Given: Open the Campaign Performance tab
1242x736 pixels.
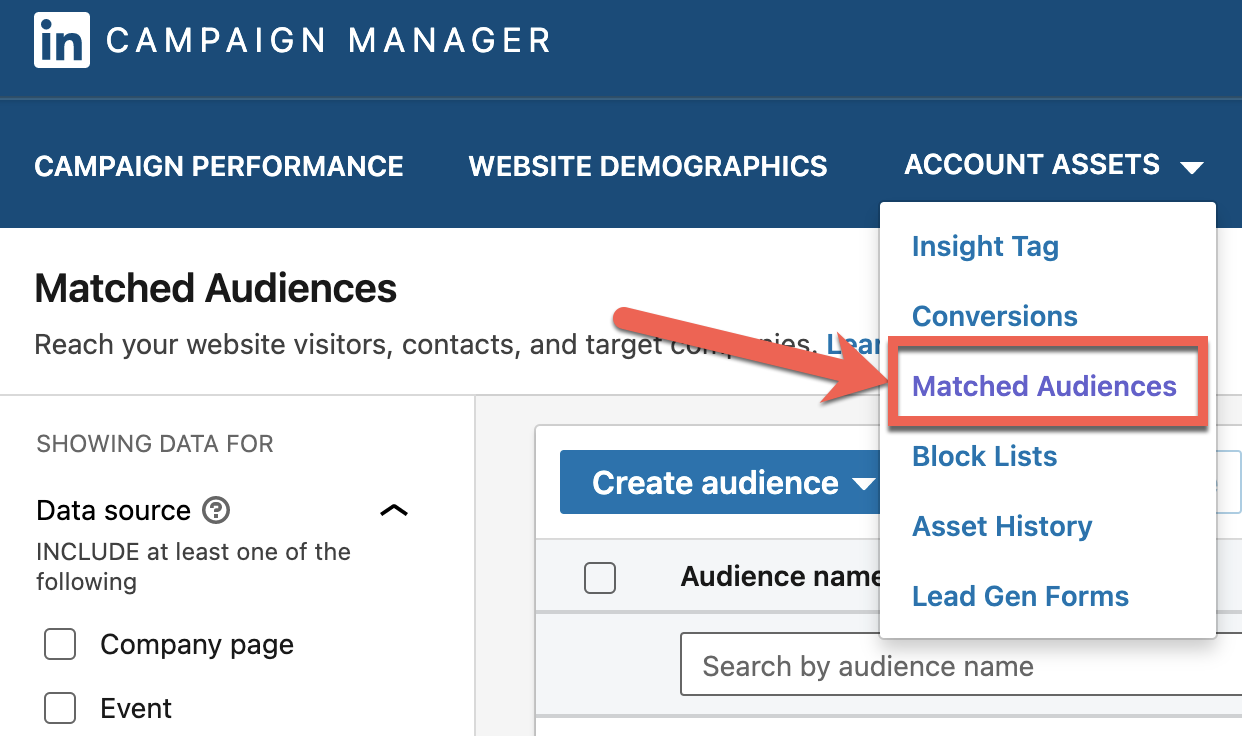Looking at the screenshot, I should [219, 166].
